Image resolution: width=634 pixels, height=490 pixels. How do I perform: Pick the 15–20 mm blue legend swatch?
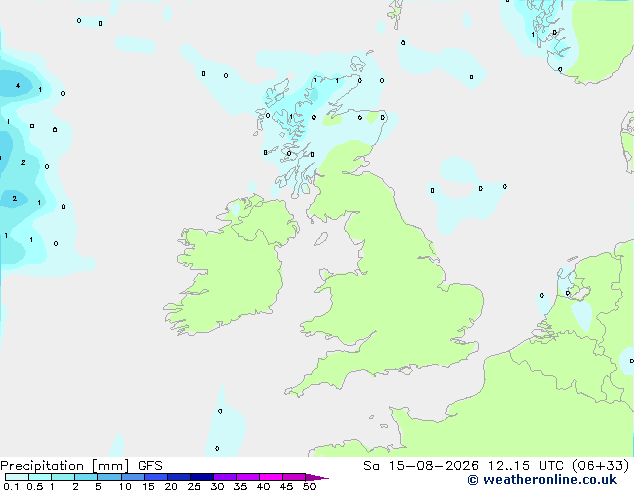pyautogui.click(x=155, y=477)
